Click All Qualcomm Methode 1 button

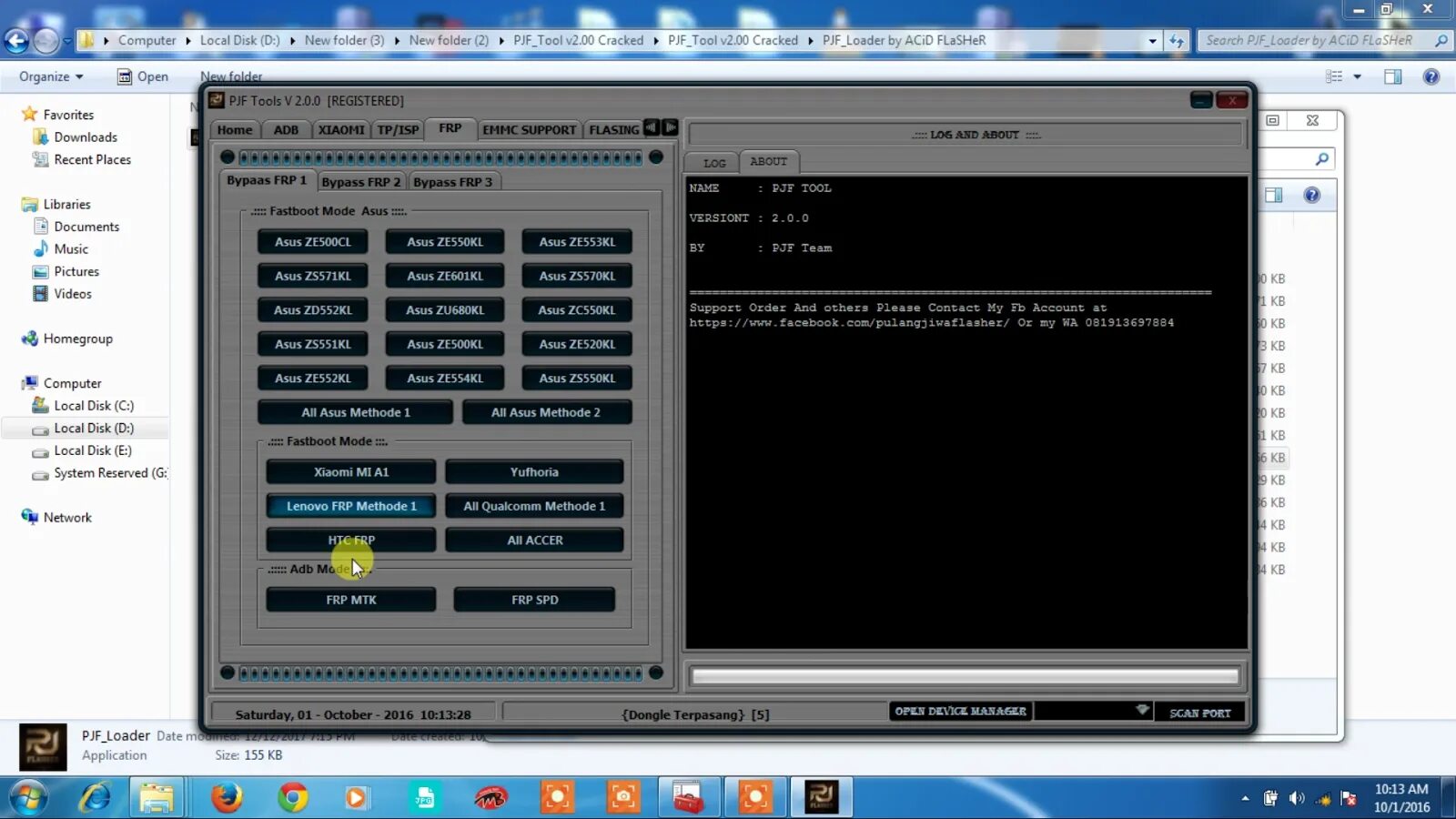tap(534, 506)
